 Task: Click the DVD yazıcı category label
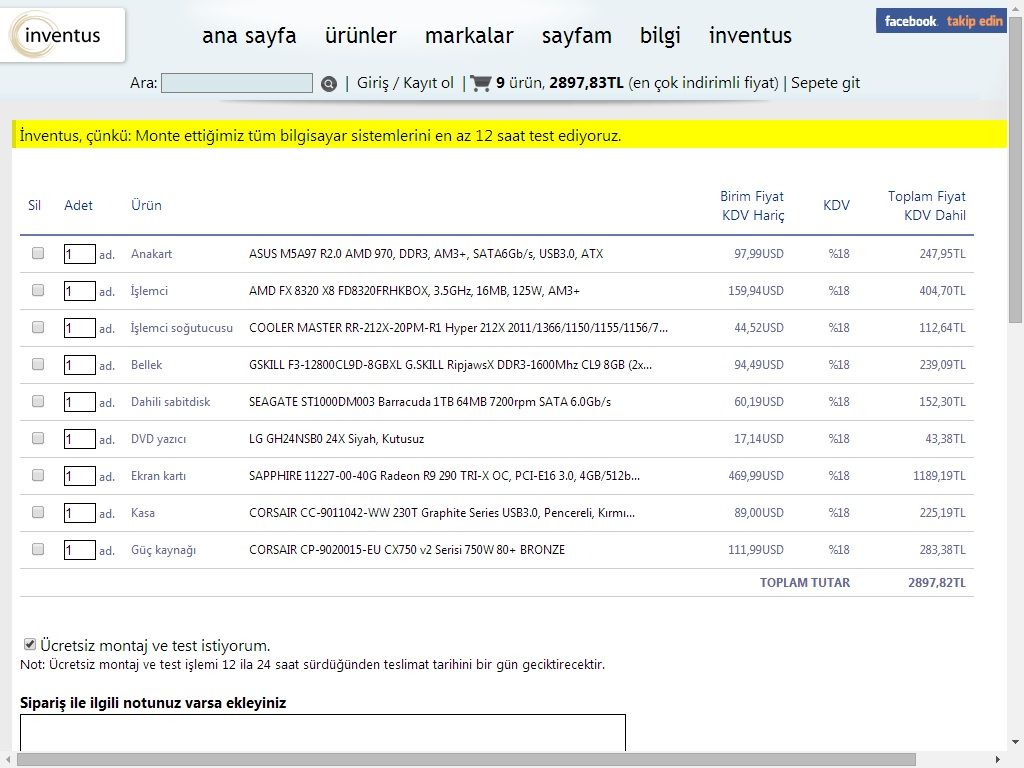(x=158, y=439)
